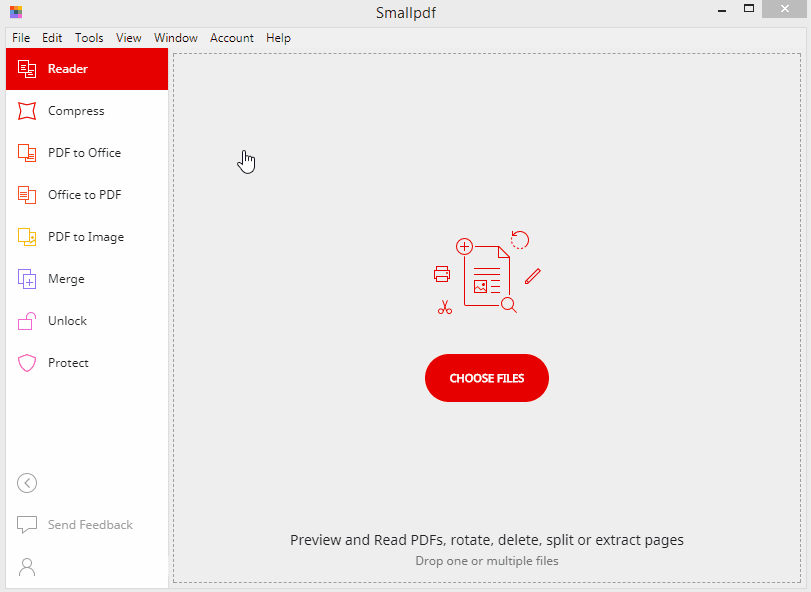Click the Smallpdf app logo icon
The width and height of the screenshot is (811, 592).
(16, 11)
